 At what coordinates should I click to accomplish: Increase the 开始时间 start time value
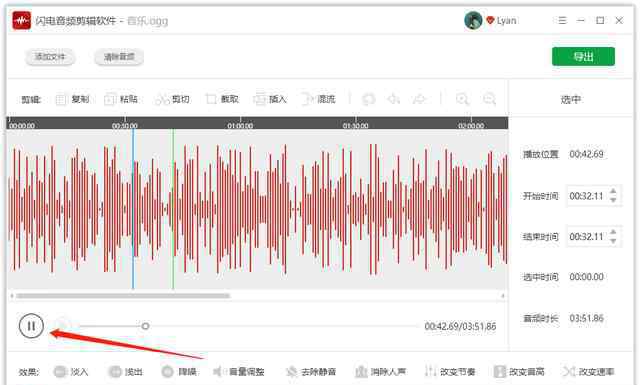click(613, 191)
